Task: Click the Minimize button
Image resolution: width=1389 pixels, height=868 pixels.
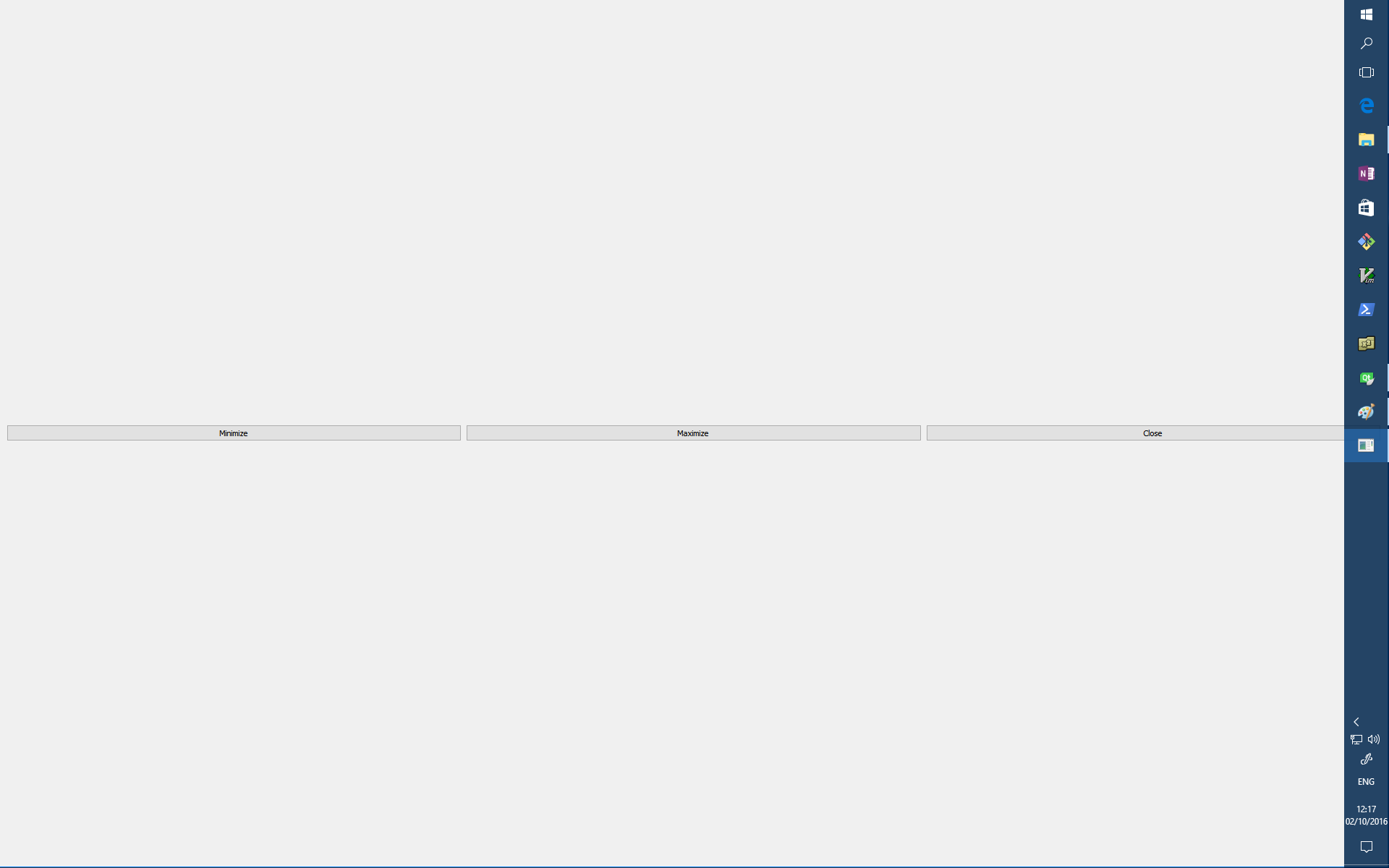Action: [x=233, y=432]
